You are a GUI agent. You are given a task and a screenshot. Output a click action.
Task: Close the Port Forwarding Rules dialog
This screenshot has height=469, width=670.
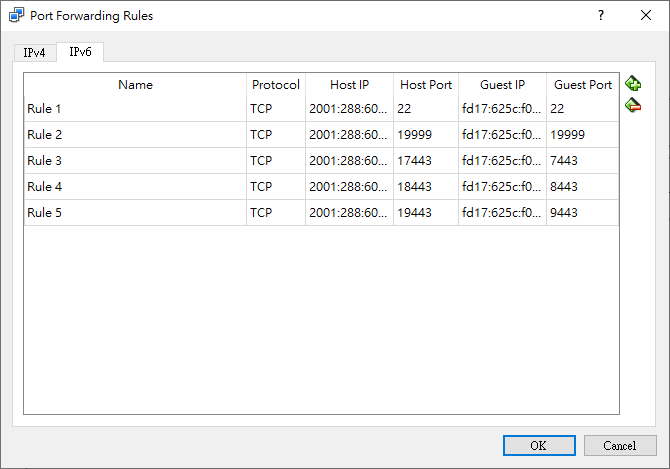click(x=646, y=16)
